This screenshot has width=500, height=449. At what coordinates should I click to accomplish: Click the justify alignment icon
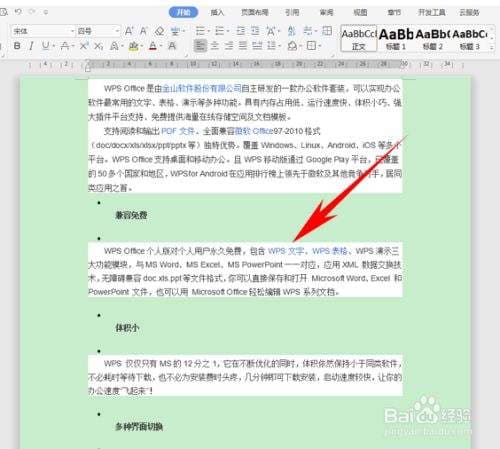tap(243, 45)
